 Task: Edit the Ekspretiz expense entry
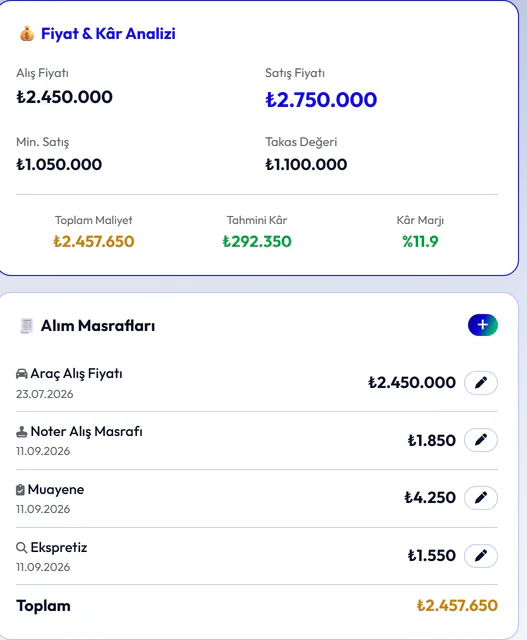481,556
